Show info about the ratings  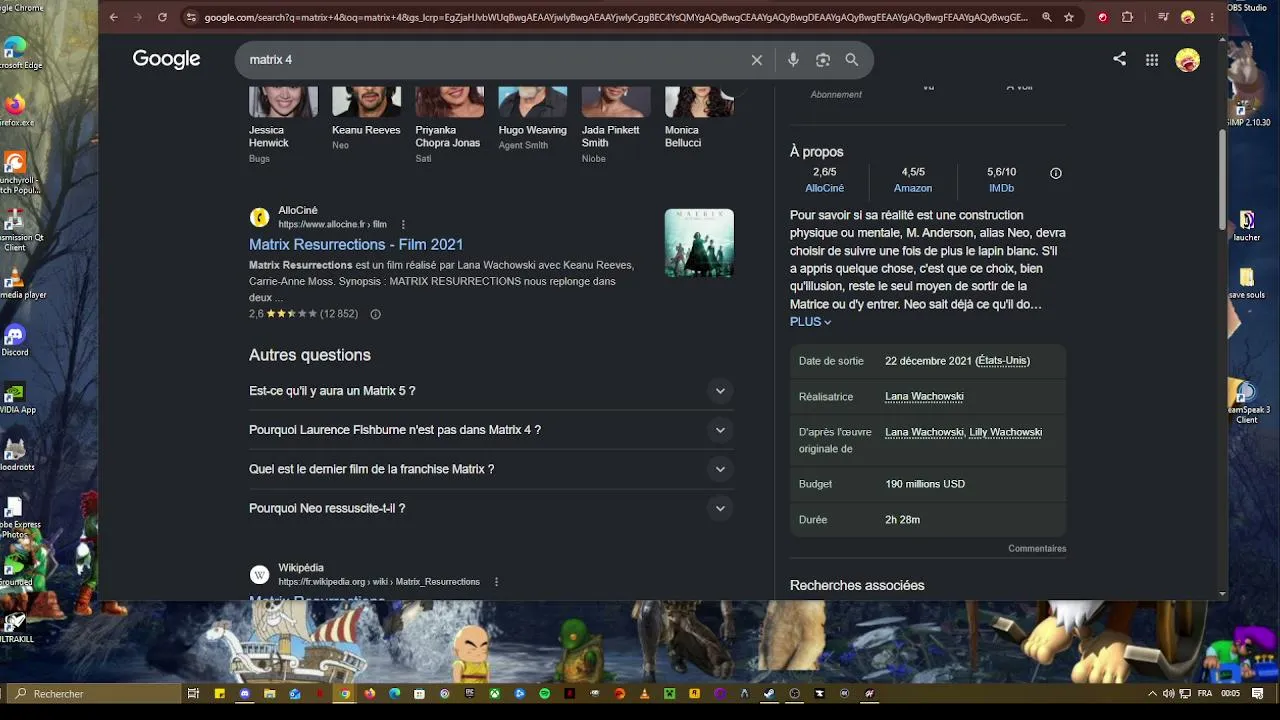pos(1056,173)
